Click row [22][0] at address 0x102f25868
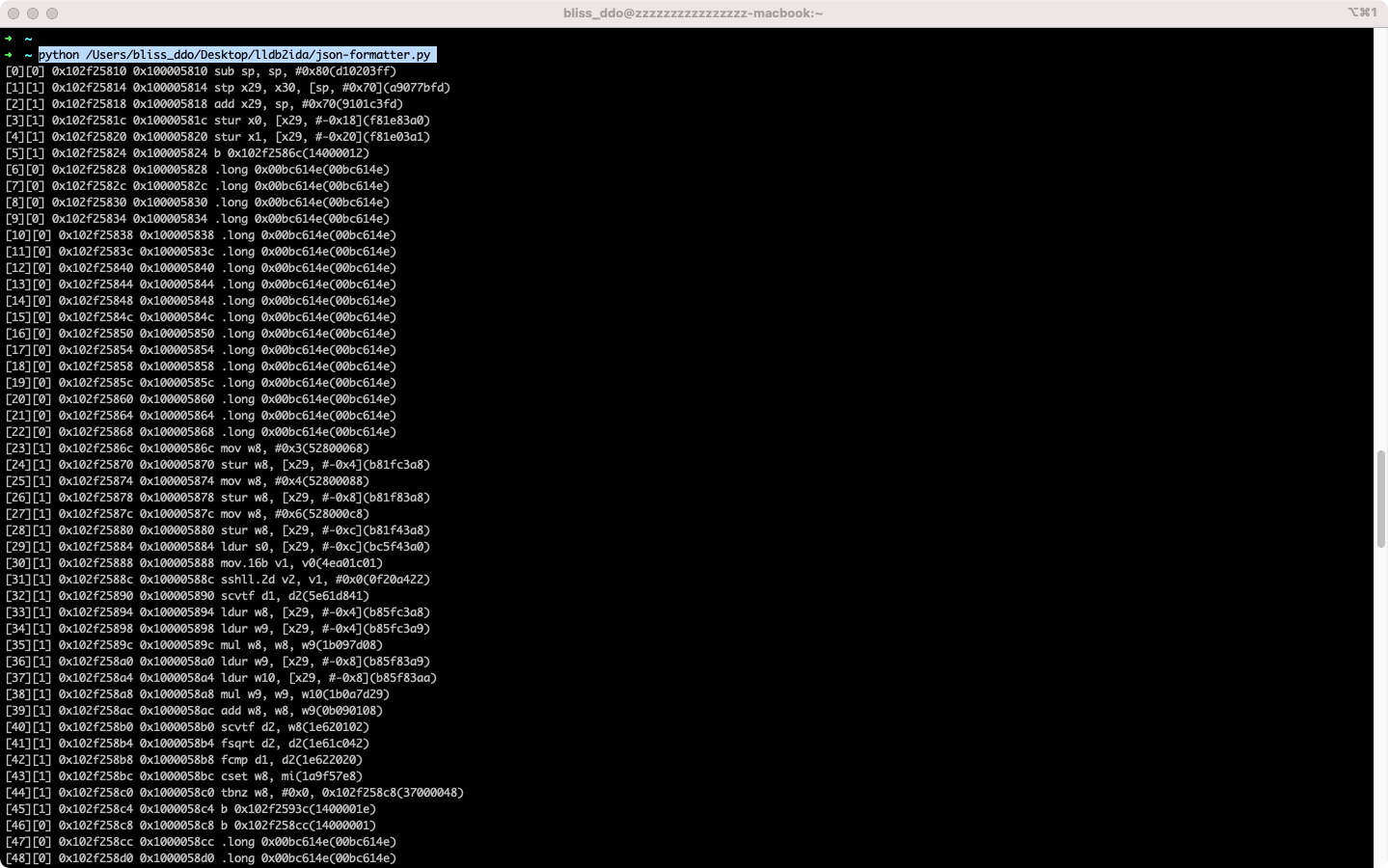 pyautogui.click(x=201, y=432)
